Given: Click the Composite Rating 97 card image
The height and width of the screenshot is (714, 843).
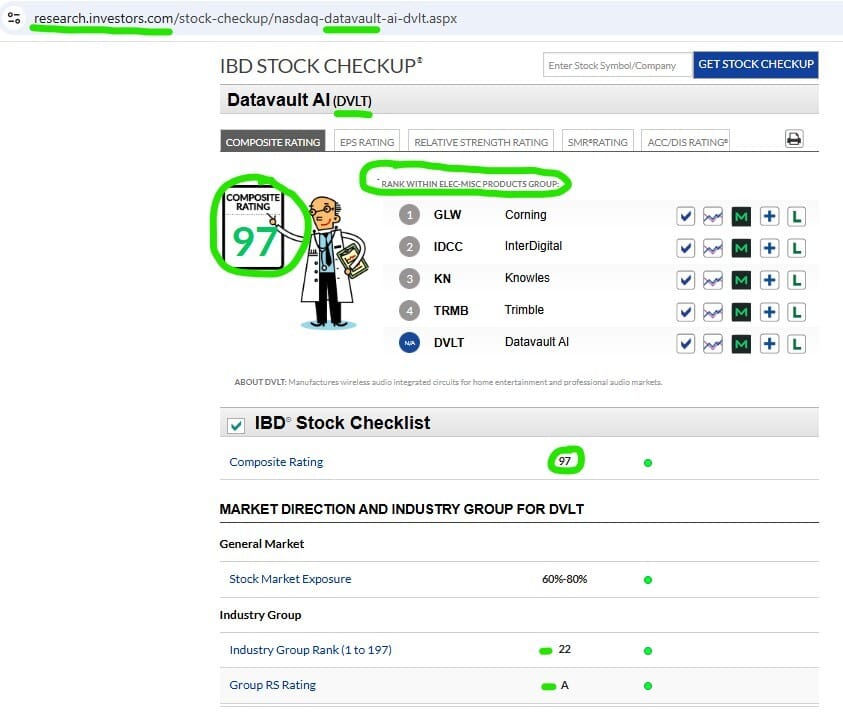Looking at the screenshot, I should 253,228.
